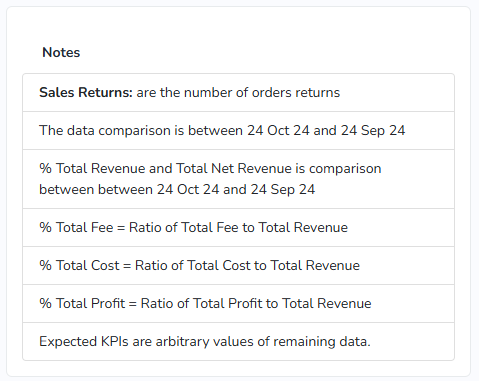
Task: Click the word 'comparison' in Revenue note
Action: pyautogui.click(x=345, y=169)
